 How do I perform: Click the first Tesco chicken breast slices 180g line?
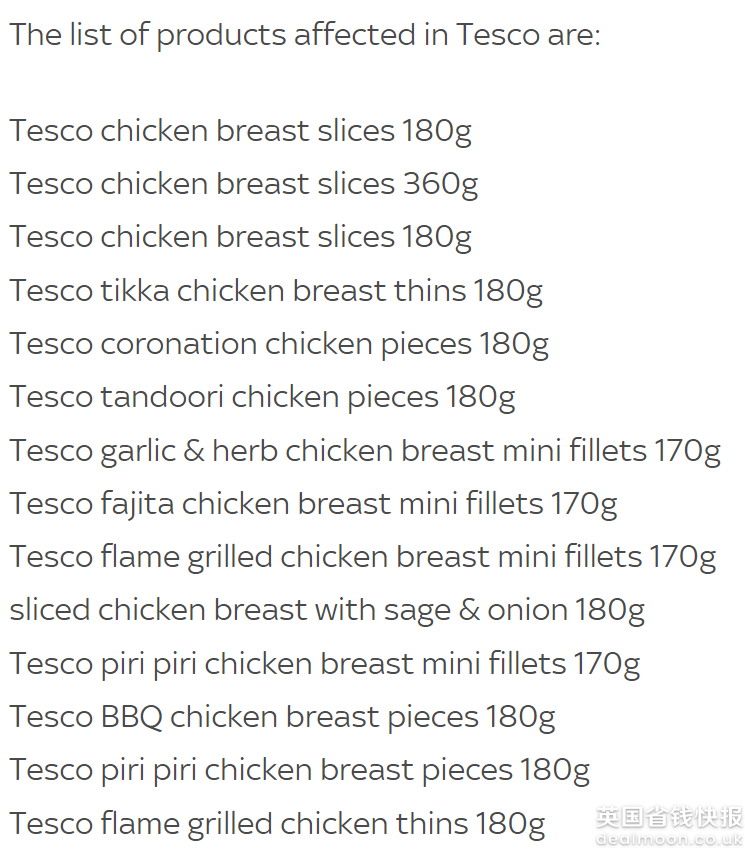[x=241, y=132]
